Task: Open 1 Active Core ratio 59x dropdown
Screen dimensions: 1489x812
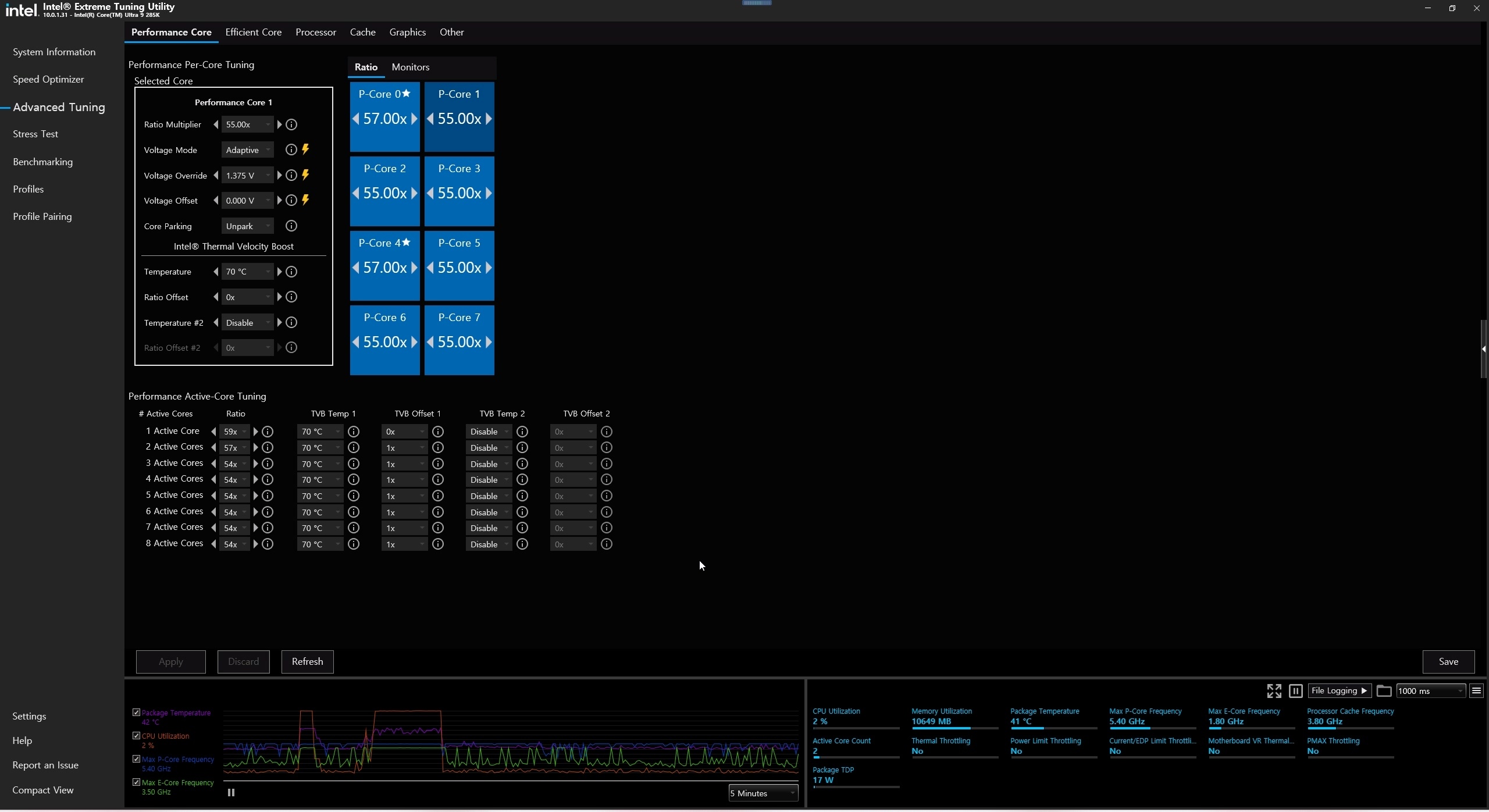Action: 234,432
